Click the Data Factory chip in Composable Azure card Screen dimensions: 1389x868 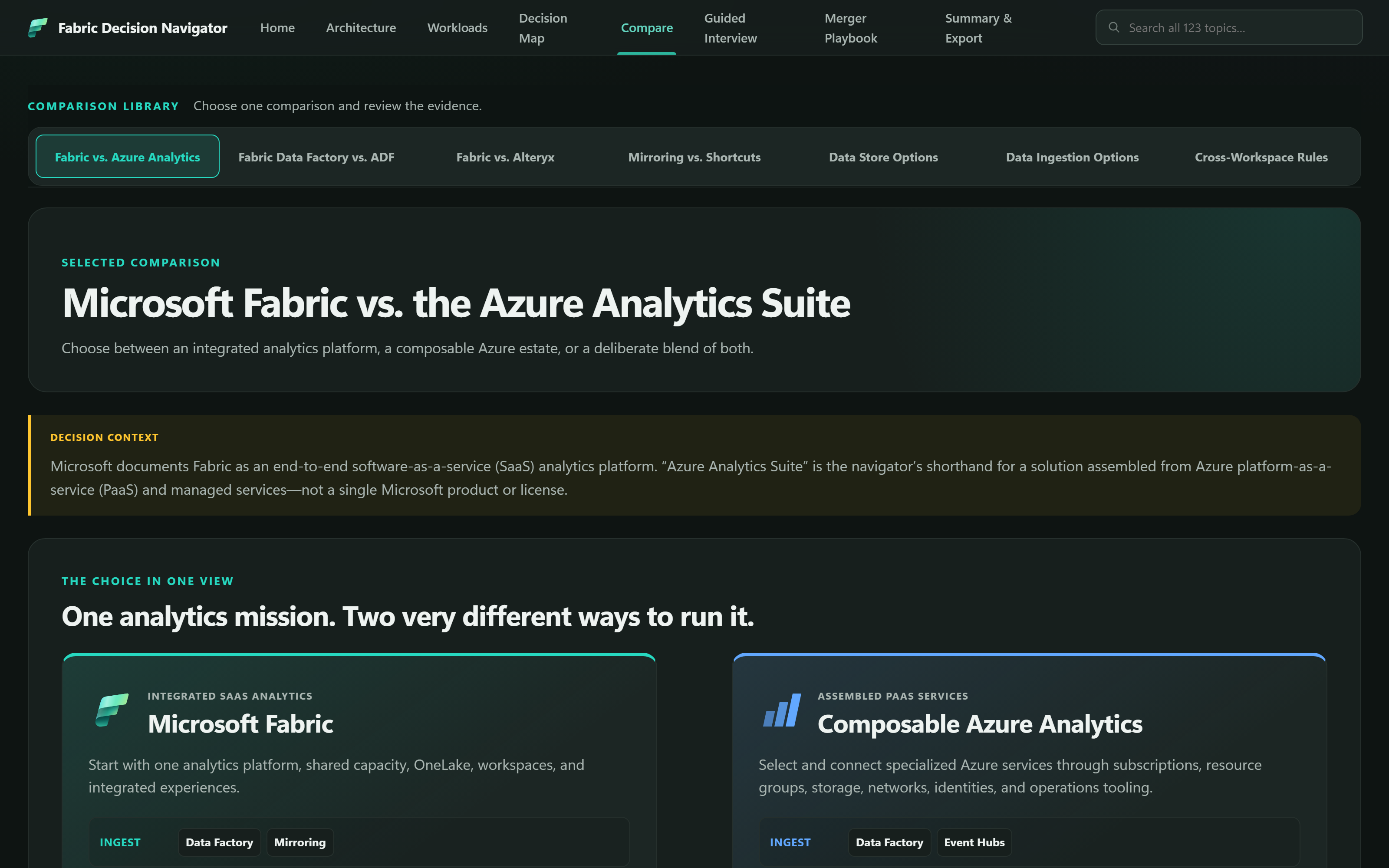point(889,842)
